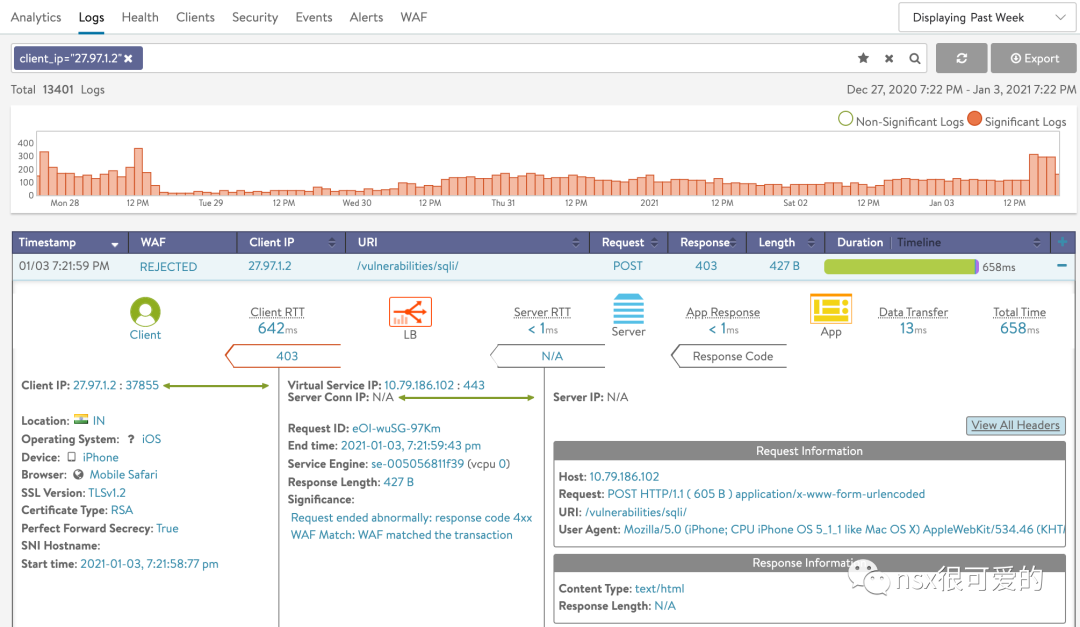Go to the Security tab
The image size is (1080, 627).
255,17
